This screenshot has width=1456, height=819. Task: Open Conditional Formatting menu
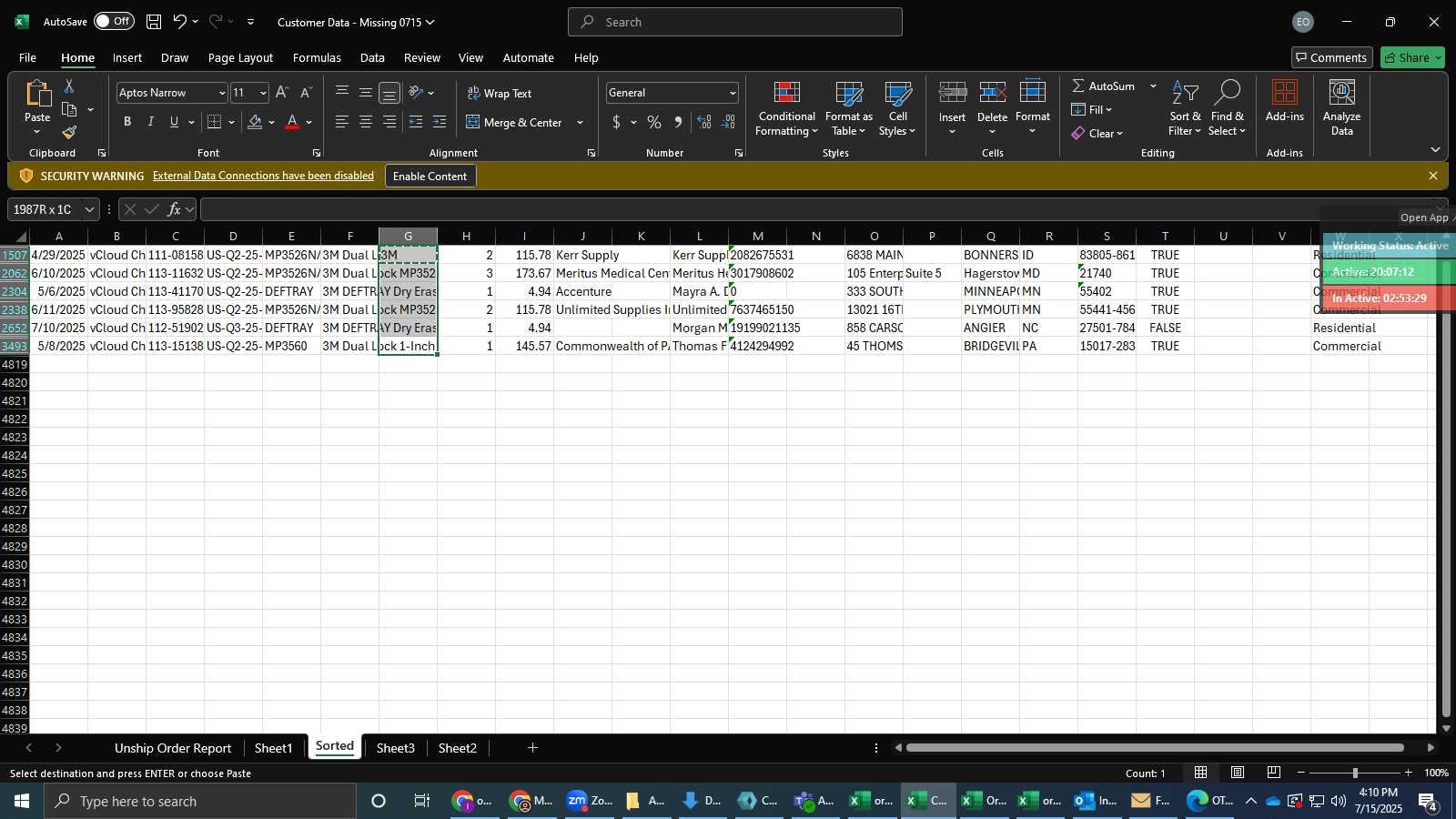coord(786,108)
